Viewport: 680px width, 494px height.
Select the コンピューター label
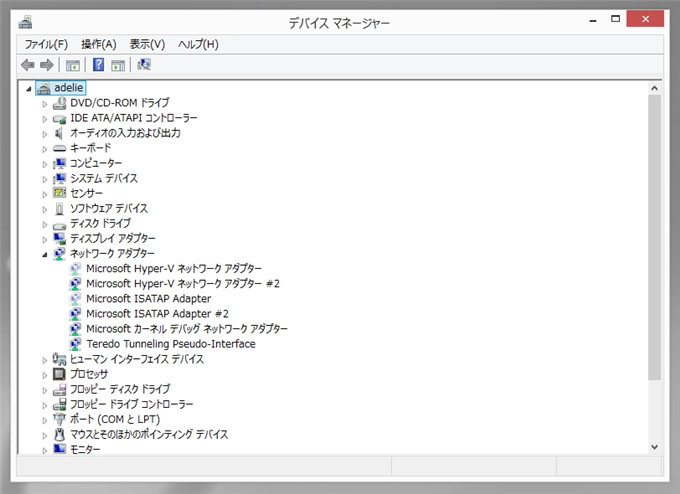coord(96,164)
